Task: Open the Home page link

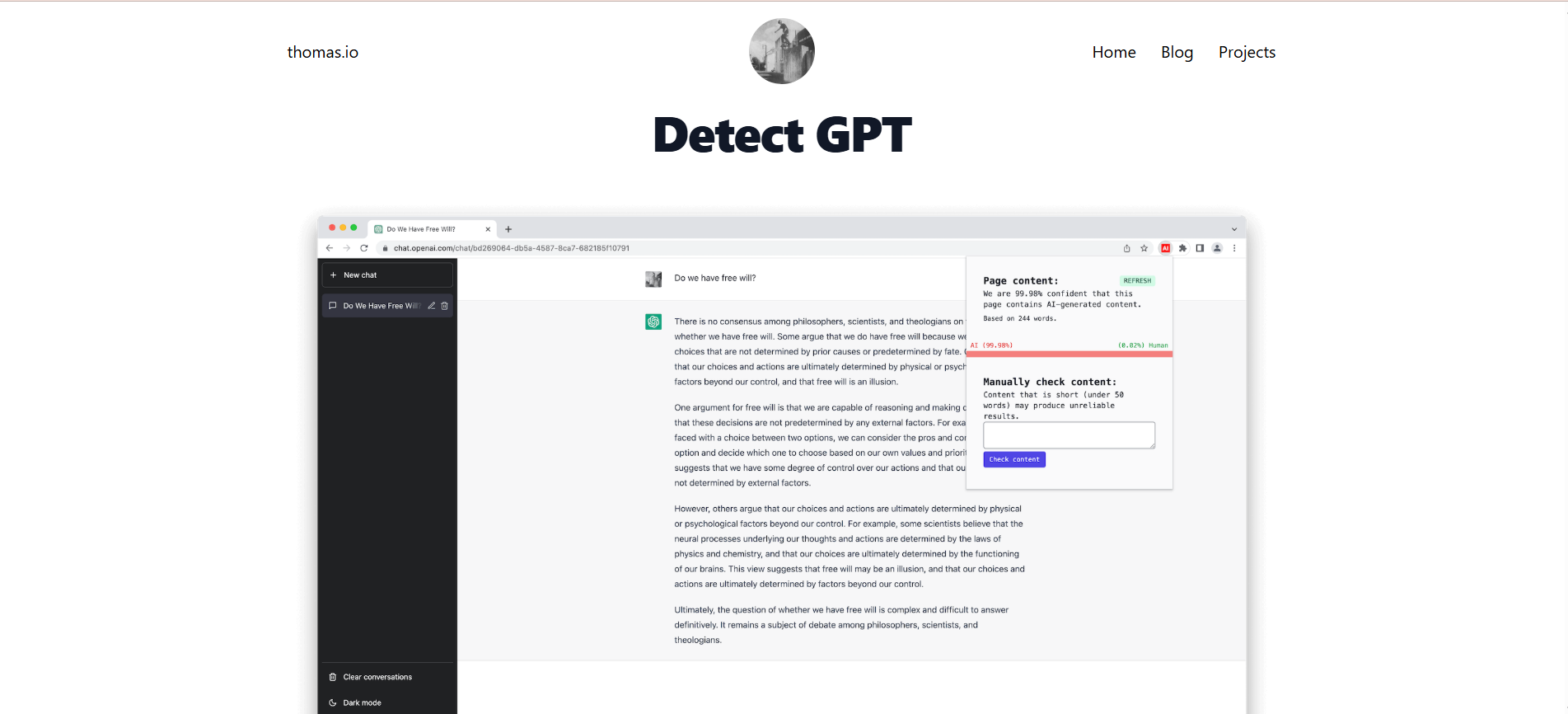Action: pos(1114,52)
